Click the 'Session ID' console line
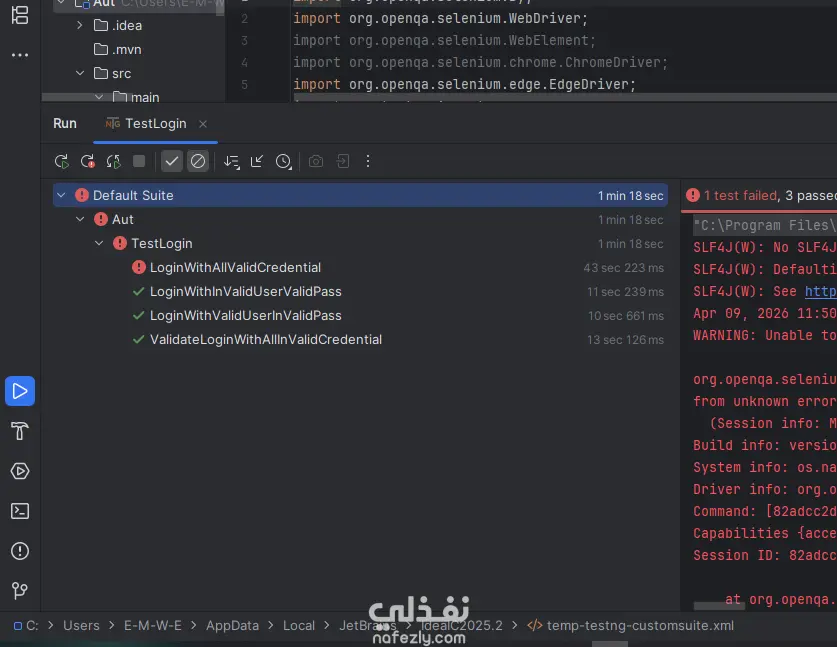Image resolution: width=837 pixels, height=647 pixels. pyautogui.click(x=764, y=555)
